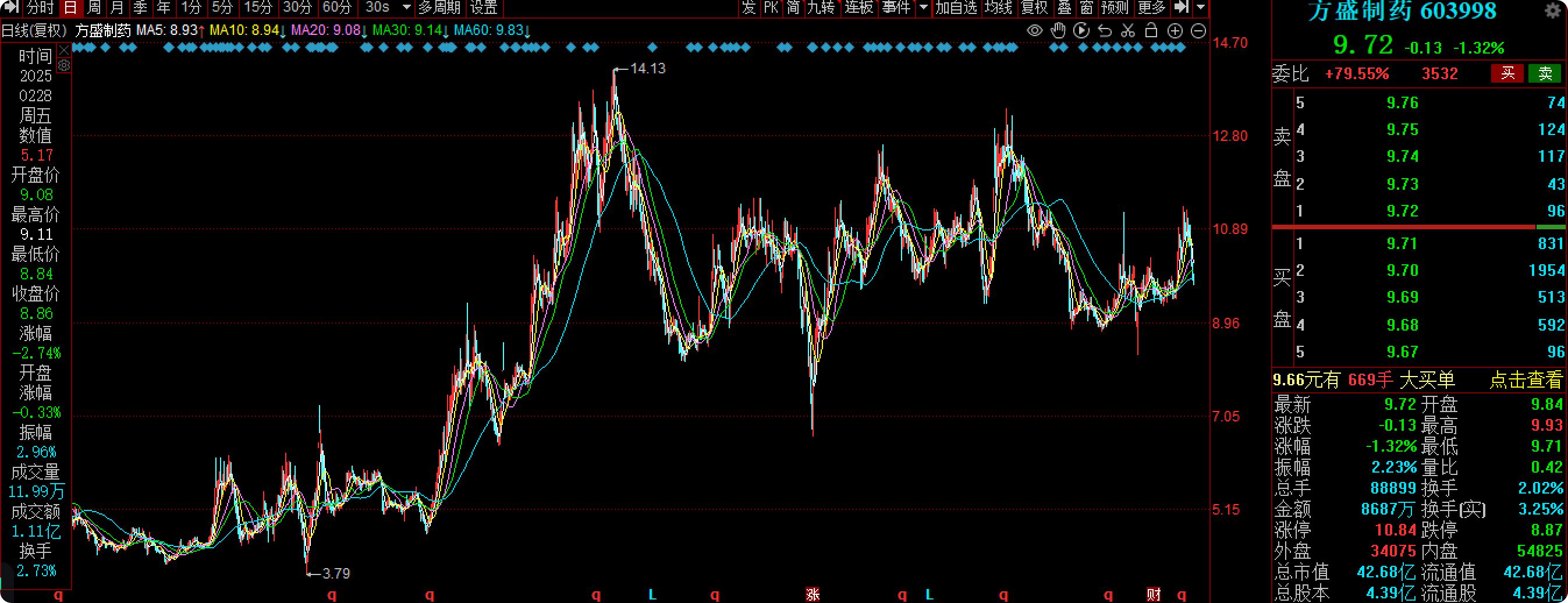Switch to 60分 minute chart

tap(337, 8)
